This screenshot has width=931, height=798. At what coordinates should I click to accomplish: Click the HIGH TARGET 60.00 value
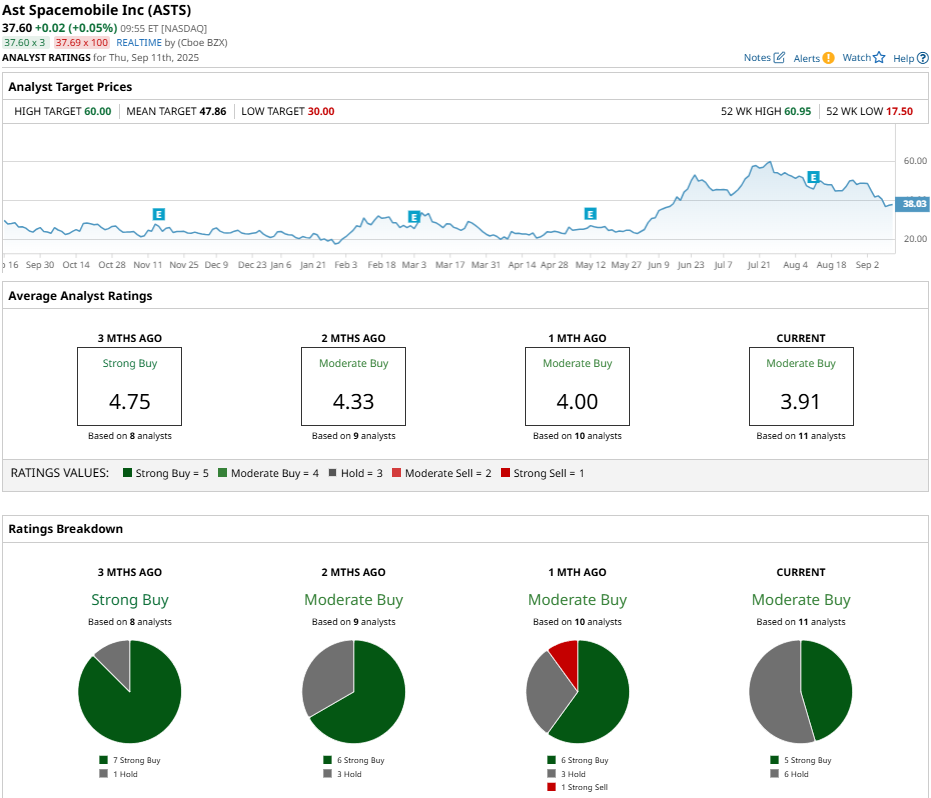97,112
